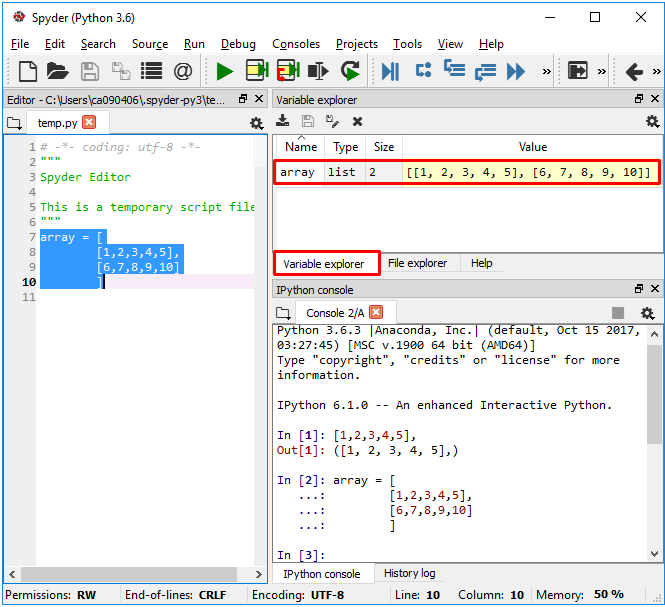Expand the rightmost toolbar overflow chevron
Screen dimensions: 665x607
tap(657, 71)
